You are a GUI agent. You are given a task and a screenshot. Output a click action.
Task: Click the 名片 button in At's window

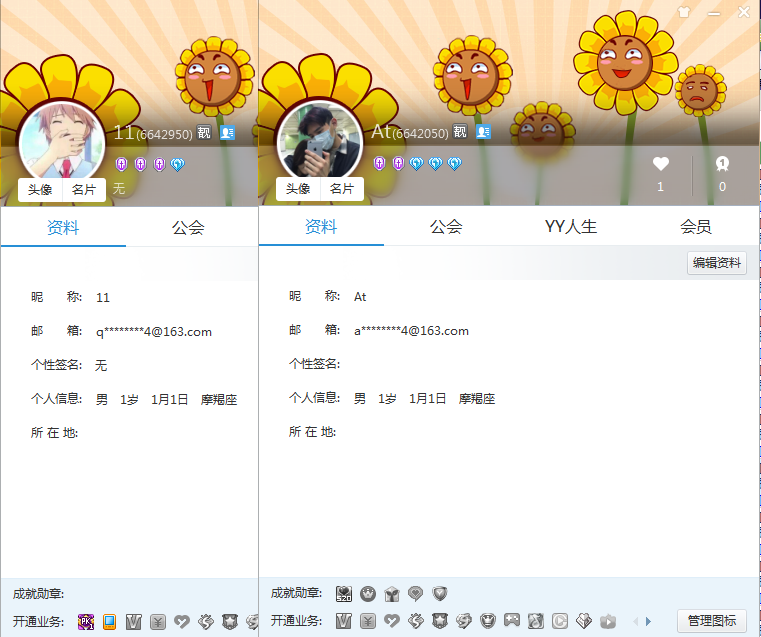[342, 189]
